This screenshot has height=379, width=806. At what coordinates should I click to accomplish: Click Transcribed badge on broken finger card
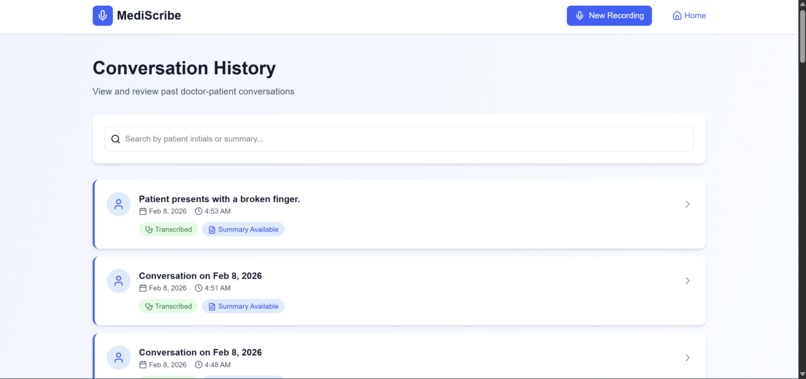(169, 229)
